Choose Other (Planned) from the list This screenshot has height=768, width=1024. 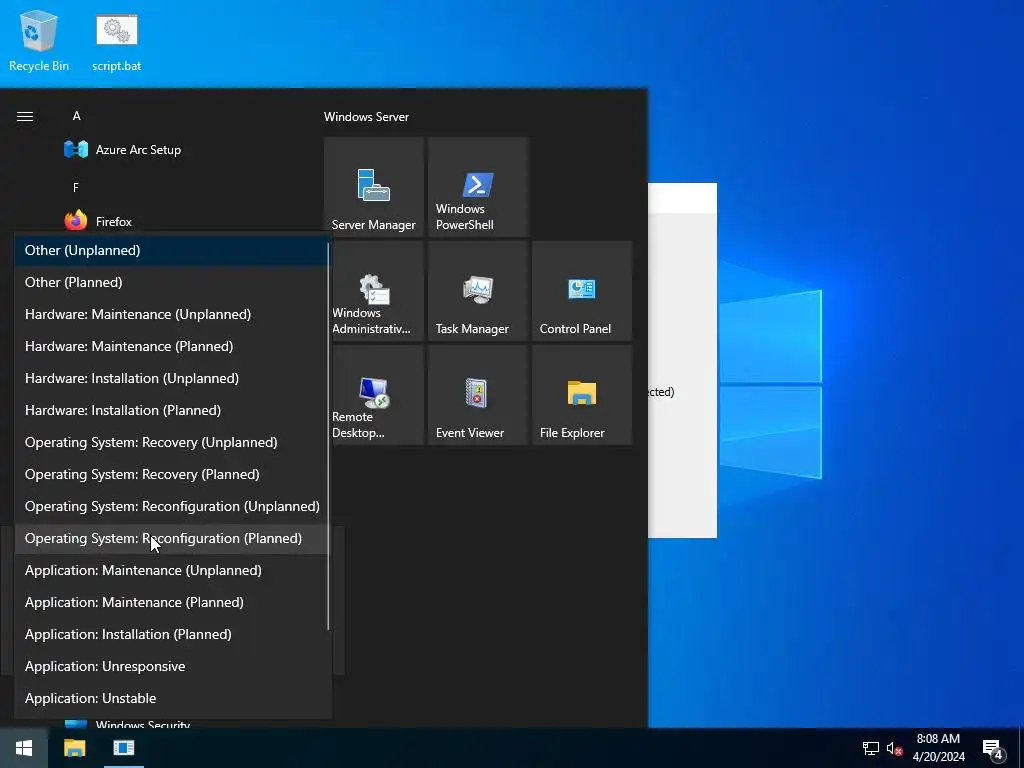tap(171, 282)
